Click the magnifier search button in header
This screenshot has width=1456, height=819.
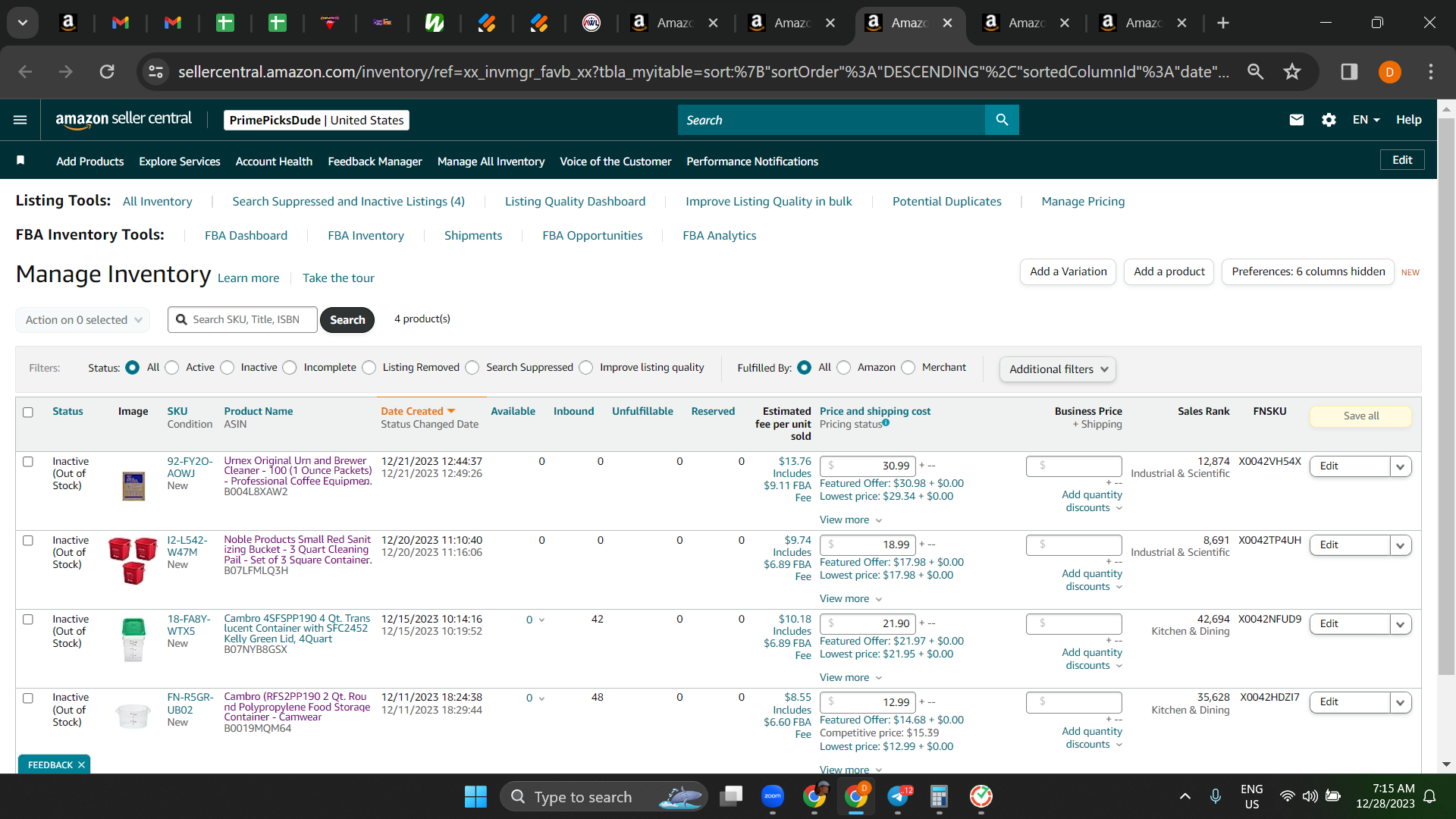pos(1002,120)
